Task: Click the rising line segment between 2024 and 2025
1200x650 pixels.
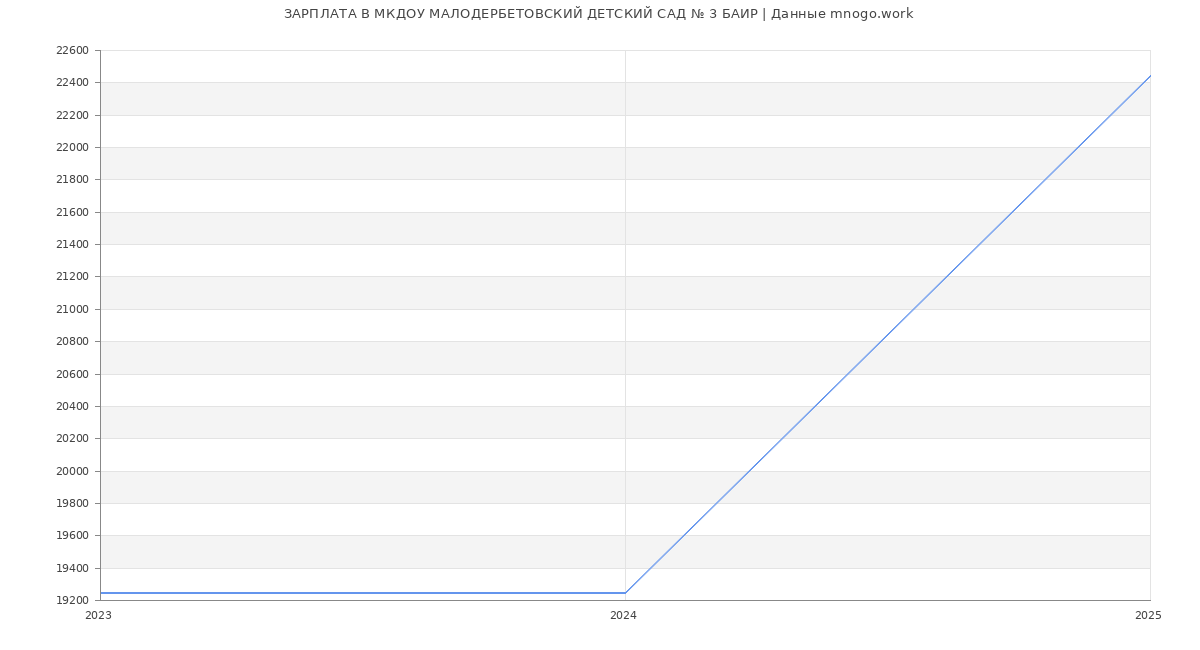Action: pos(887,335)
